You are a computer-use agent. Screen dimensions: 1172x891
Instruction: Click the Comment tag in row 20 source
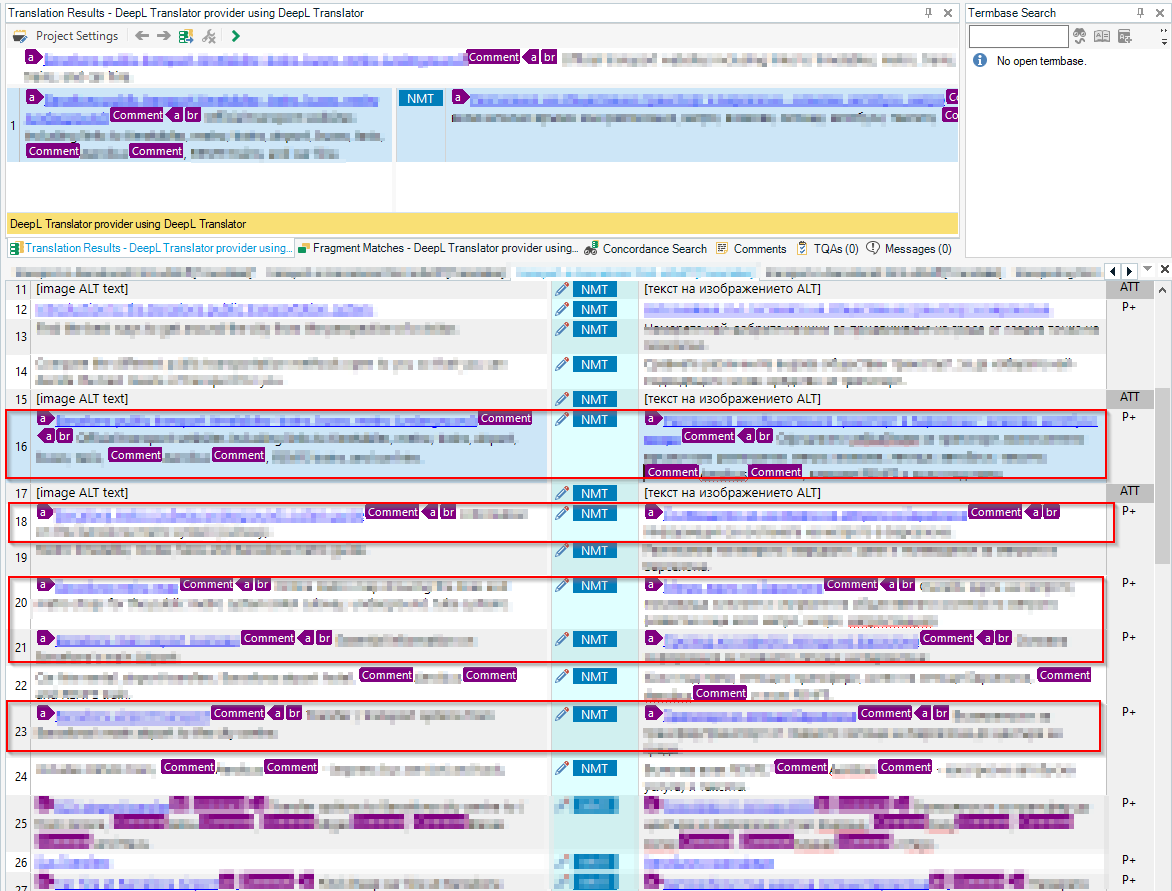(x=207, y=585)
